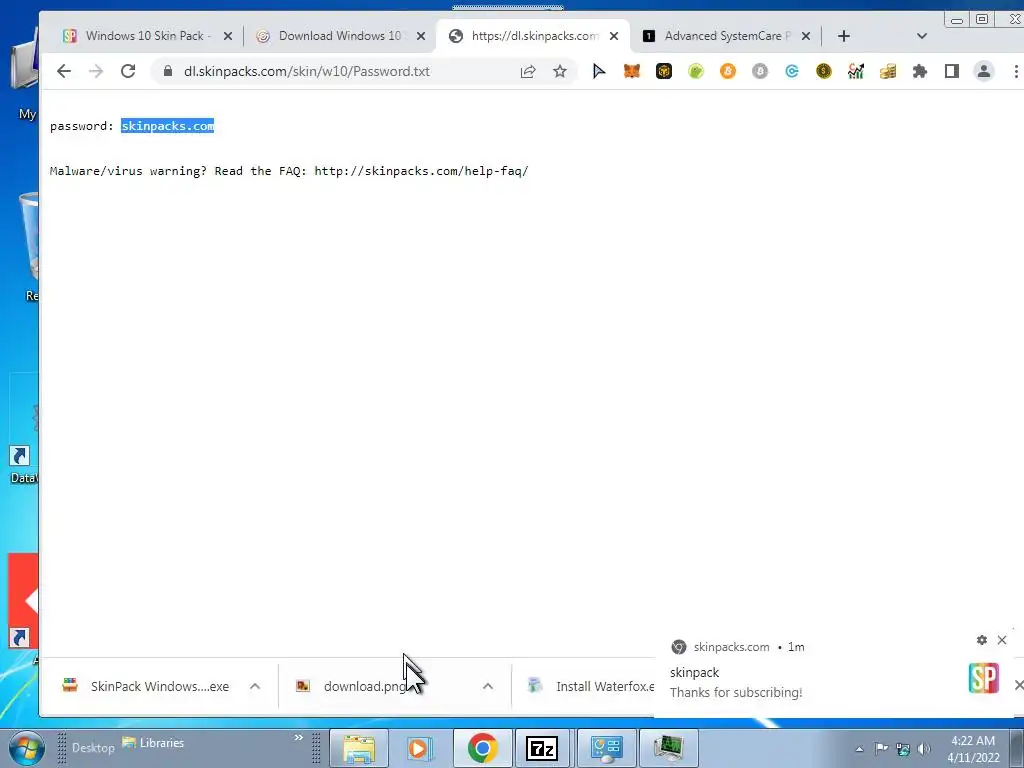Open the green round extension icon

(x=696, y=71)
